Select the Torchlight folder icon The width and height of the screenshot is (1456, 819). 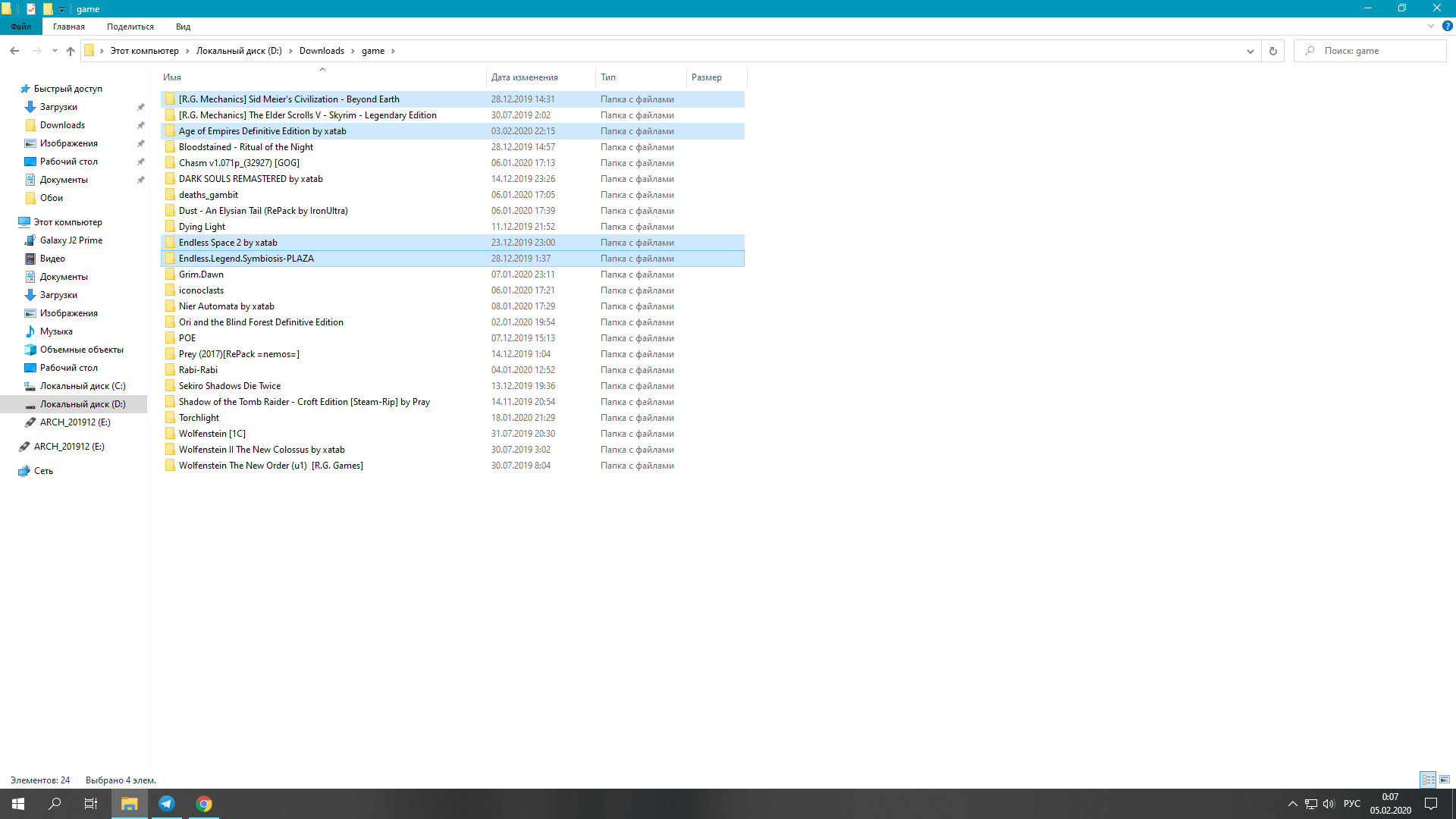click(x=170, y=418)
